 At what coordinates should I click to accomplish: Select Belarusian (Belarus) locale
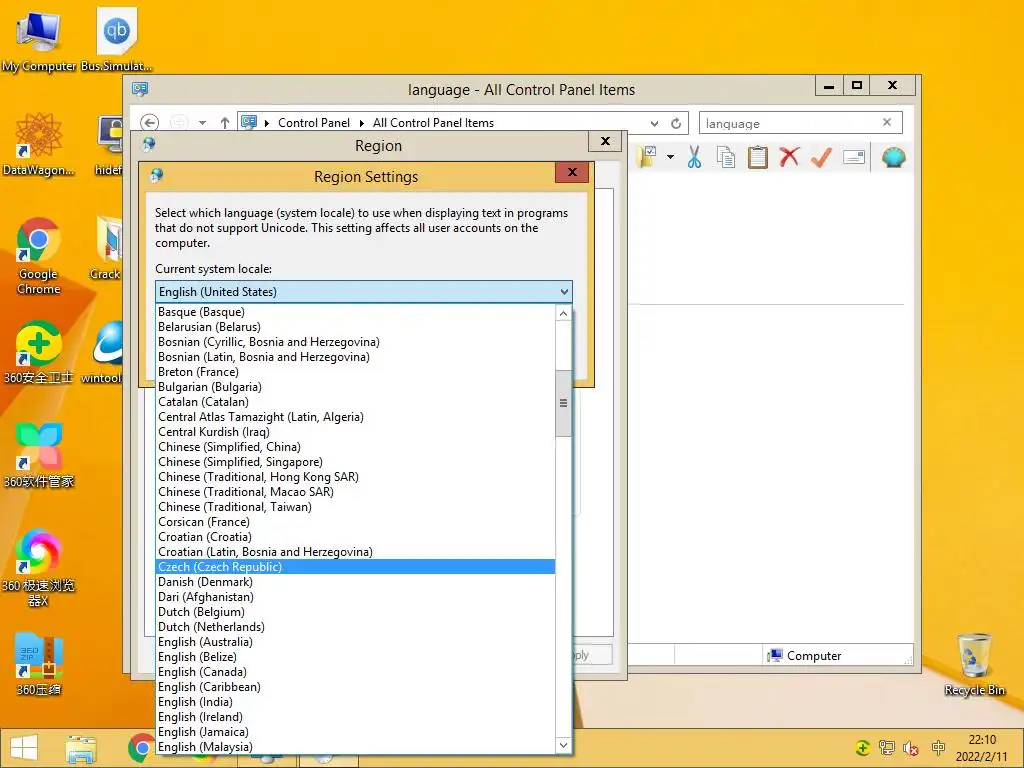[x=355, y=327]
